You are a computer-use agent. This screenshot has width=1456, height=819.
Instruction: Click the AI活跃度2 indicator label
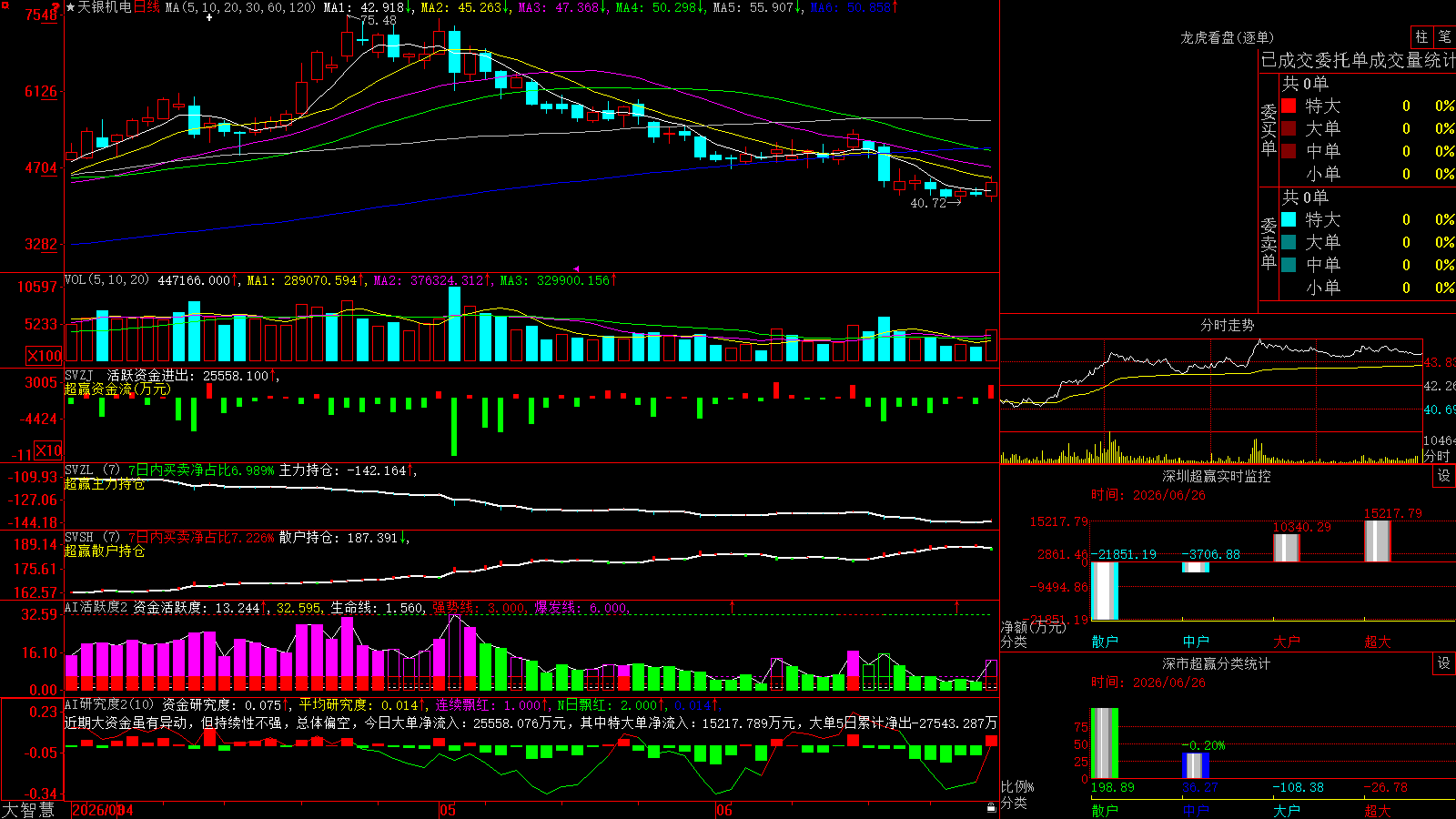point(96,607)
